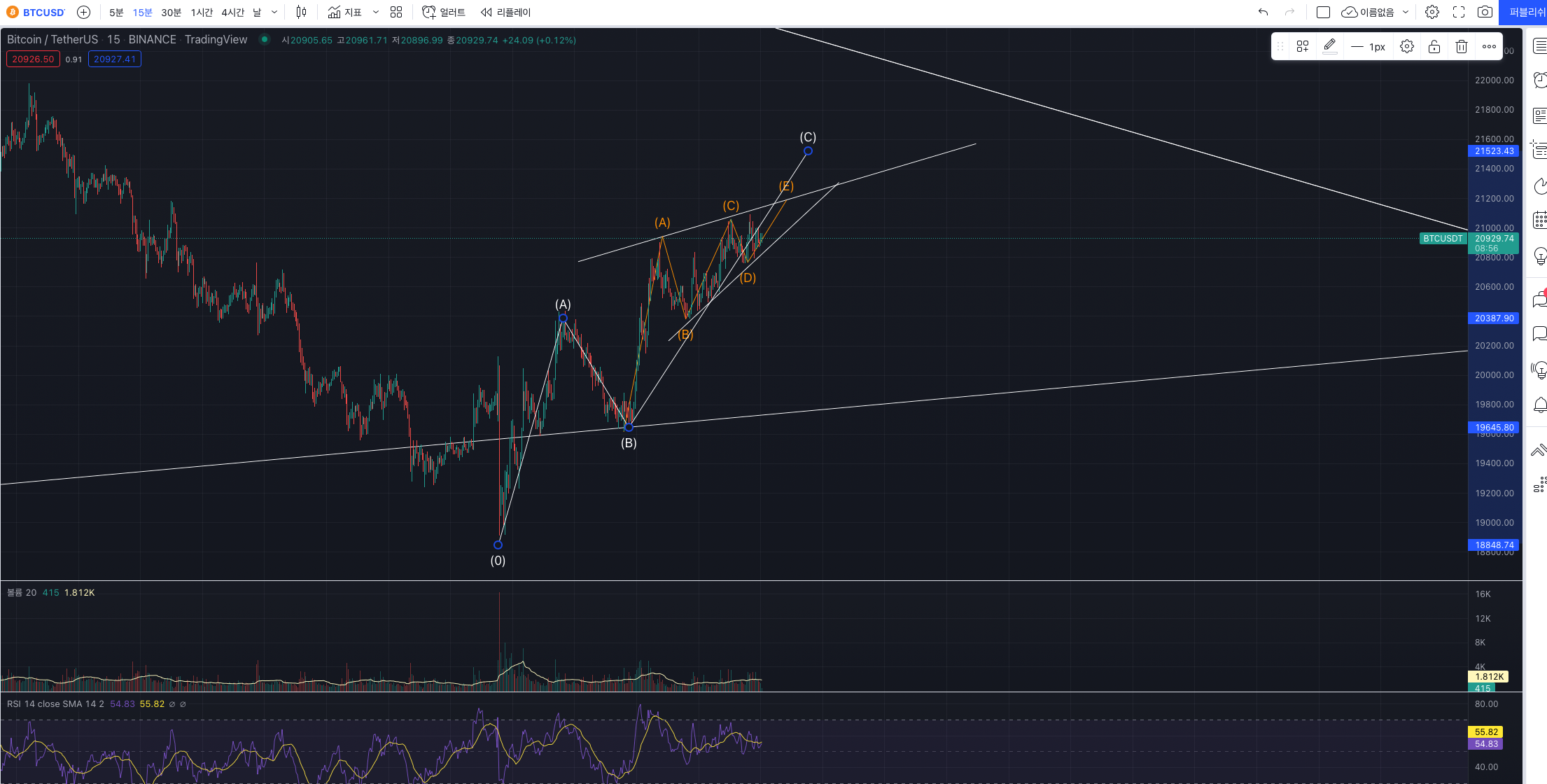
Task: Open the chart layout setup square icon
Action: 1323,12
